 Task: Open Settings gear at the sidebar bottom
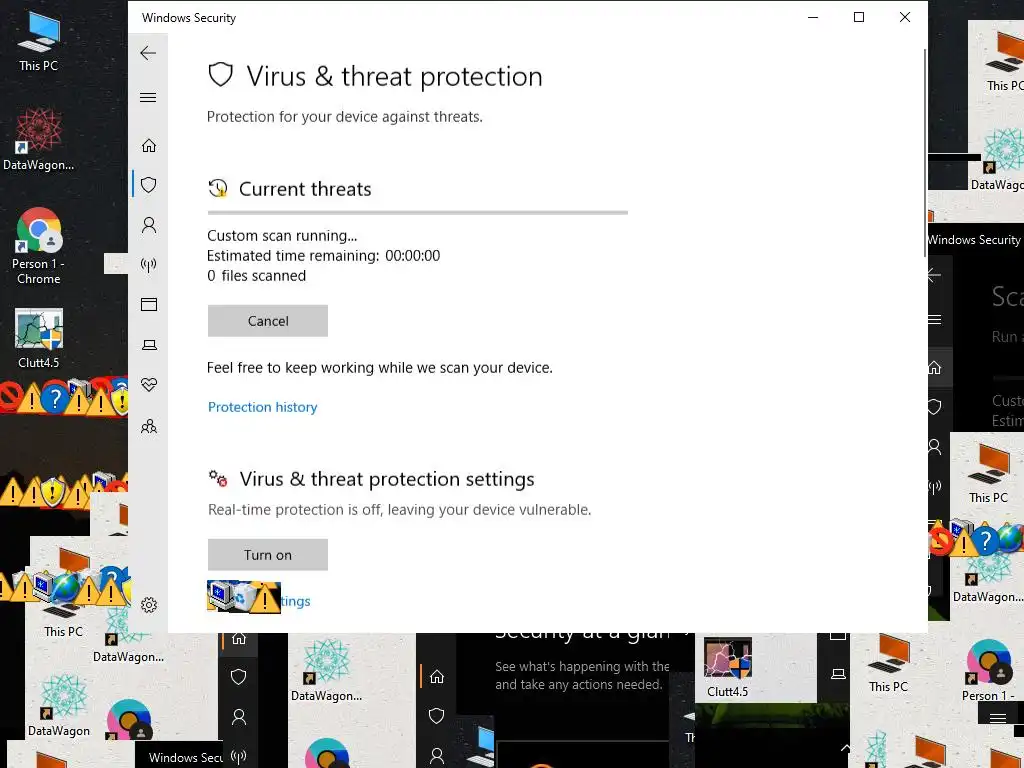tap(149, 605)
